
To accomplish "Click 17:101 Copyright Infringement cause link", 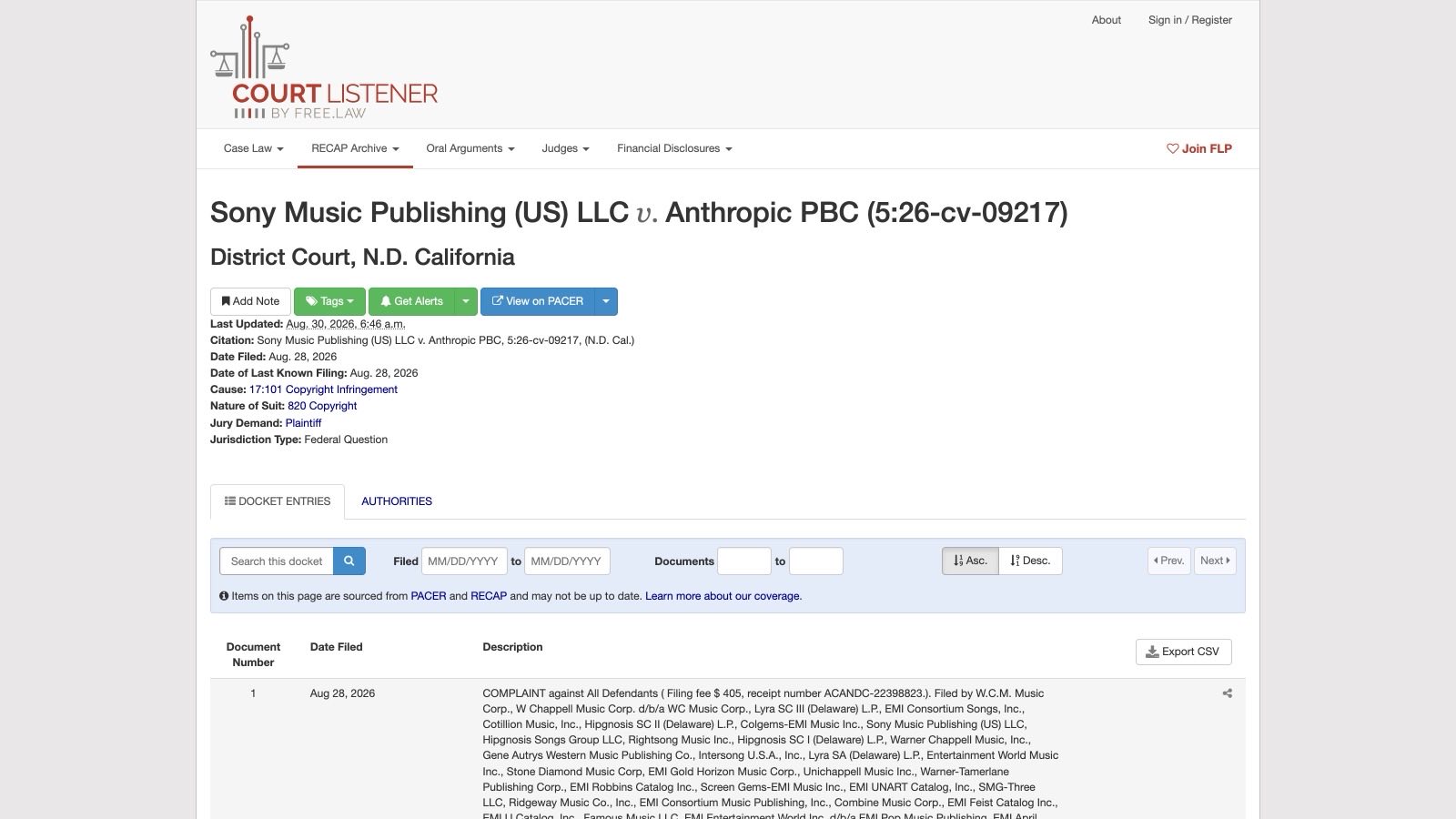I will coord(323,389).
